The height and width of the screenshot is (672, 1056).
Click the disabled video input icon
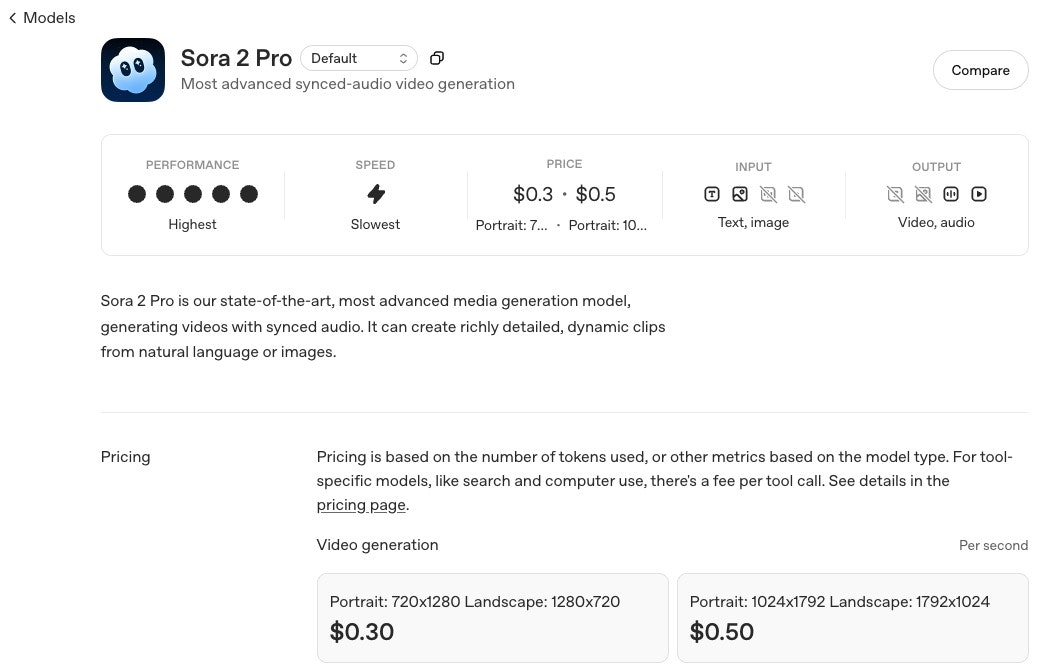[796, 195]
